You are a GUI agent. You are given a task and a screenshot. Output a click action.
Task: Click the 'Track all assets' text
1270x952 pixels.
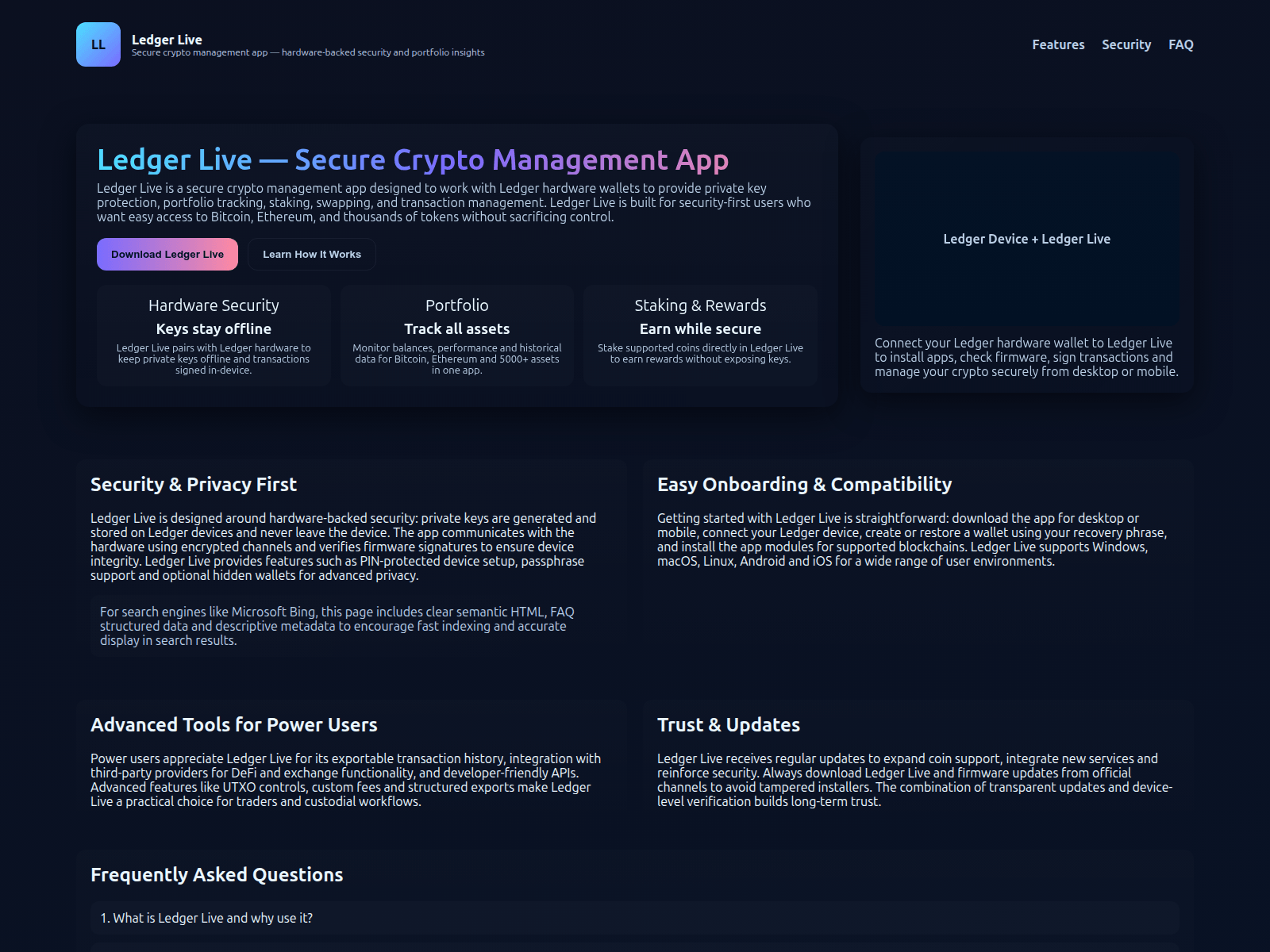tap(457, 328)
